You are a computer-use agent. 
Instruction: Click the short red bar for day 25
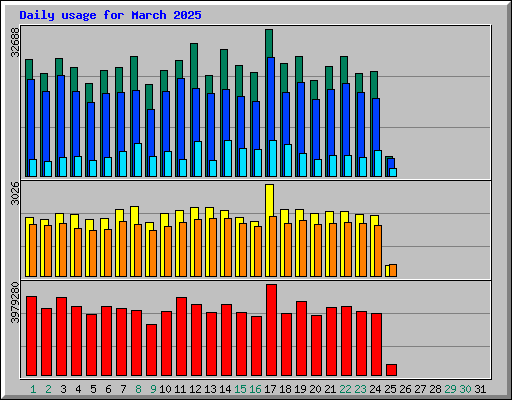pyautogui.click(x=391, y=370)
